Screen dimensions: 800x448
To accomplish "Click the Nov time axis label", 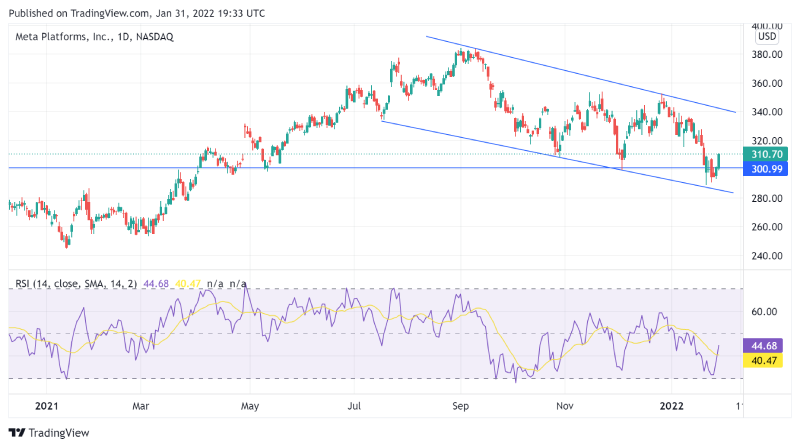I will click(565, 406).
